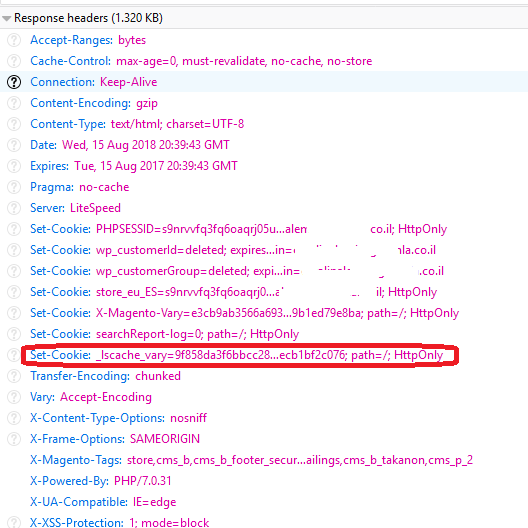
Task: Open help icon beside Server LiteSpeed
Action: [x=14, y=208]
